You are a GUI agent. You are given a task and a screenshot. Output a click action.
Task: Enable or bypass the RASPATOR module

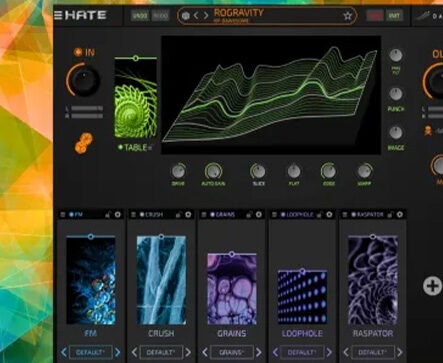pos(354,215)
